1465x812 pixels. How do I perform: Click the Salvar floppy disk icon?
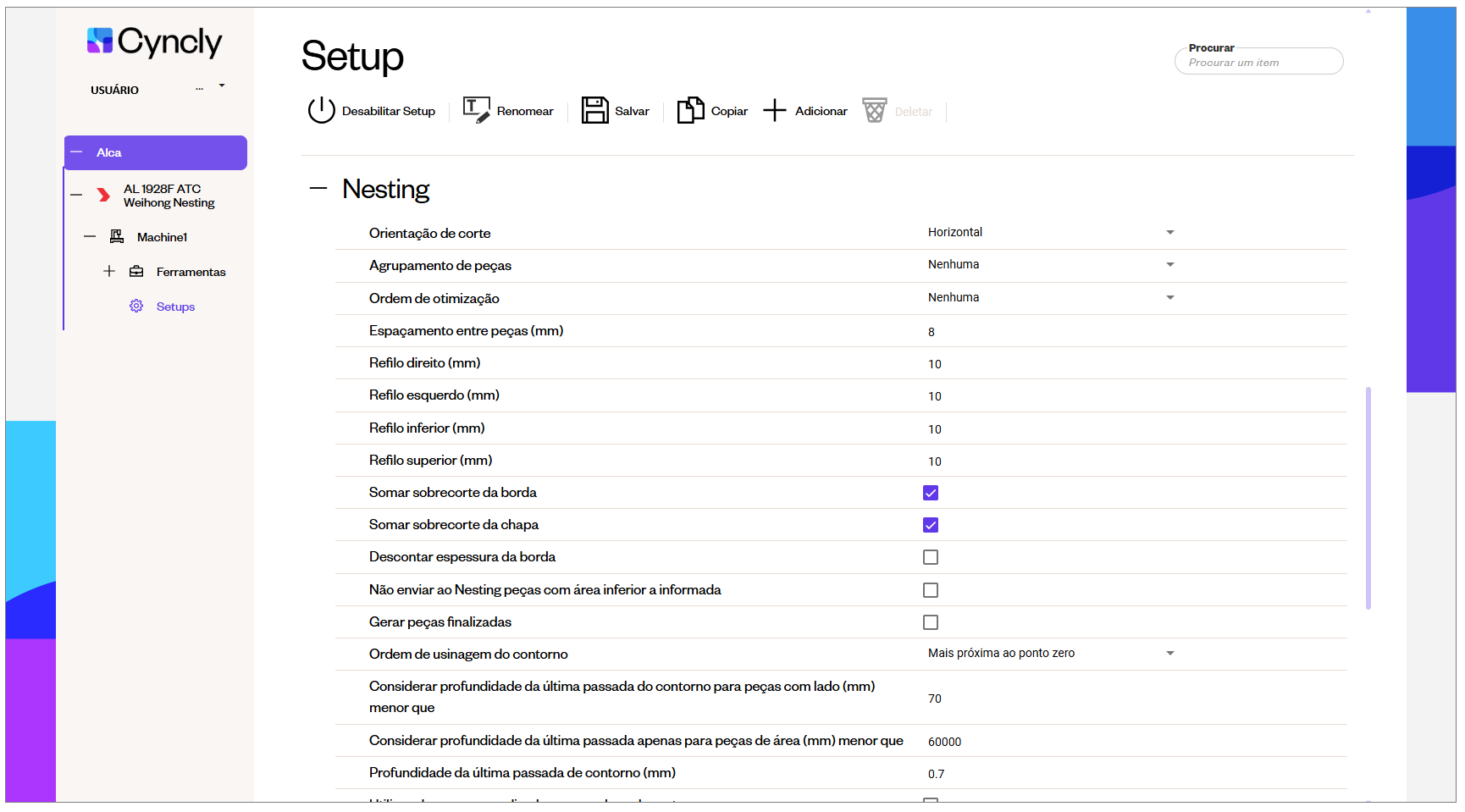[x=595, y=110]
